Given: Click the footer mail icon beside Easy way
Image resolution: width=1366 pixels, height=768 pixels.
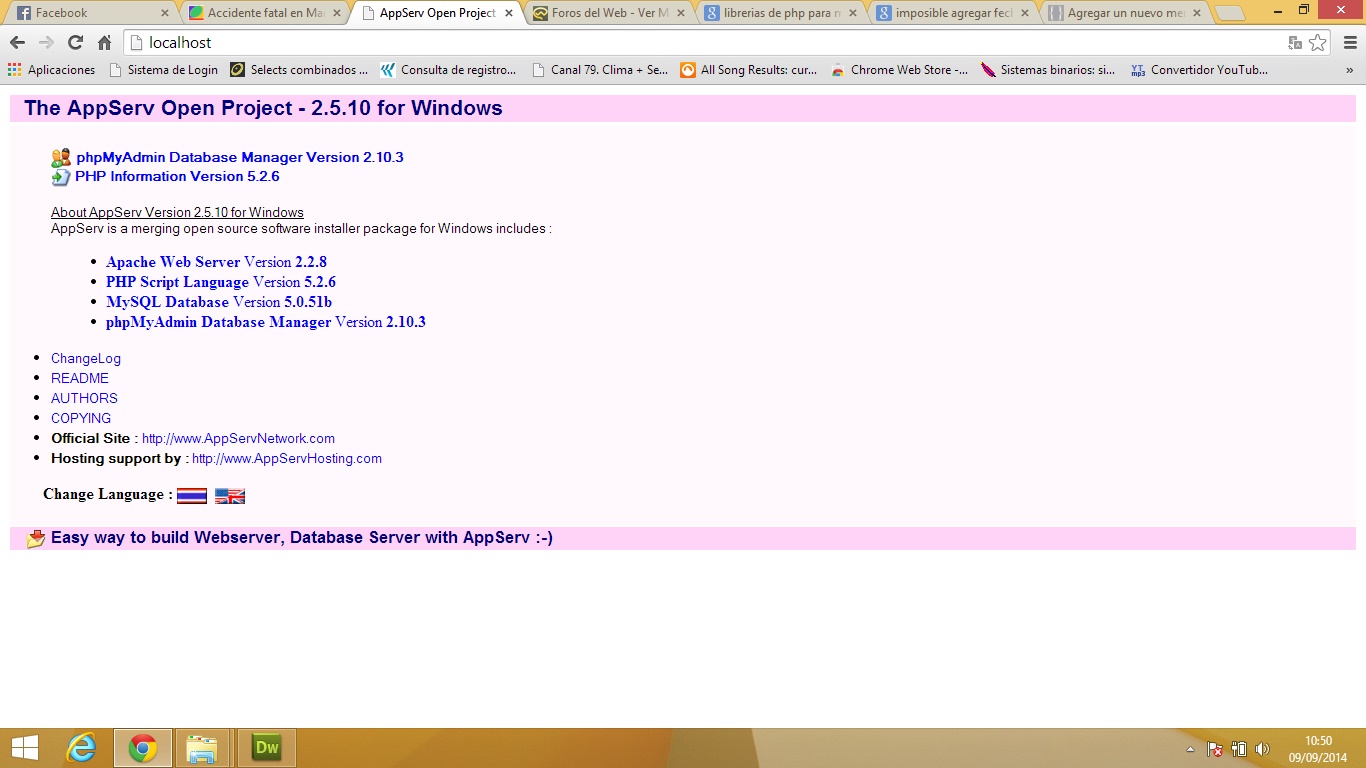Looking at the screenshot, I should coord(36,538).
